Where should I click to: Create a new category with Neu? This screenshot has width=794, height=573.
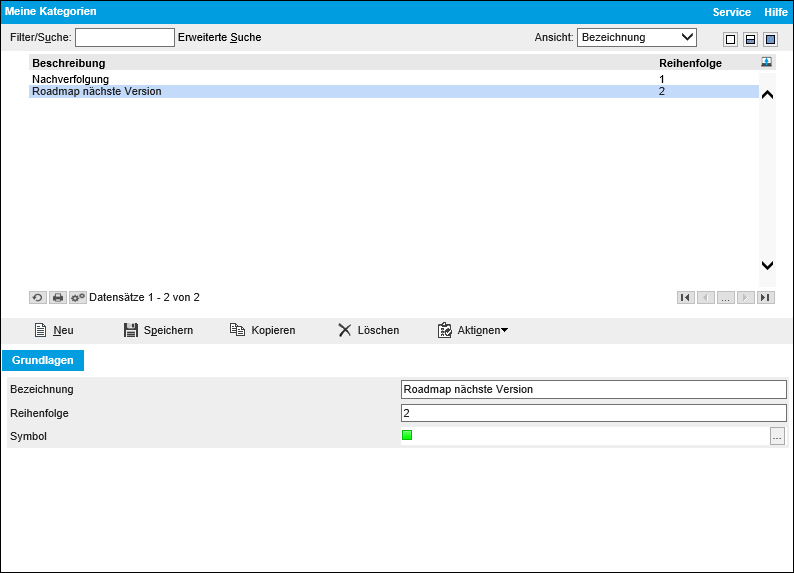(54, 330)
